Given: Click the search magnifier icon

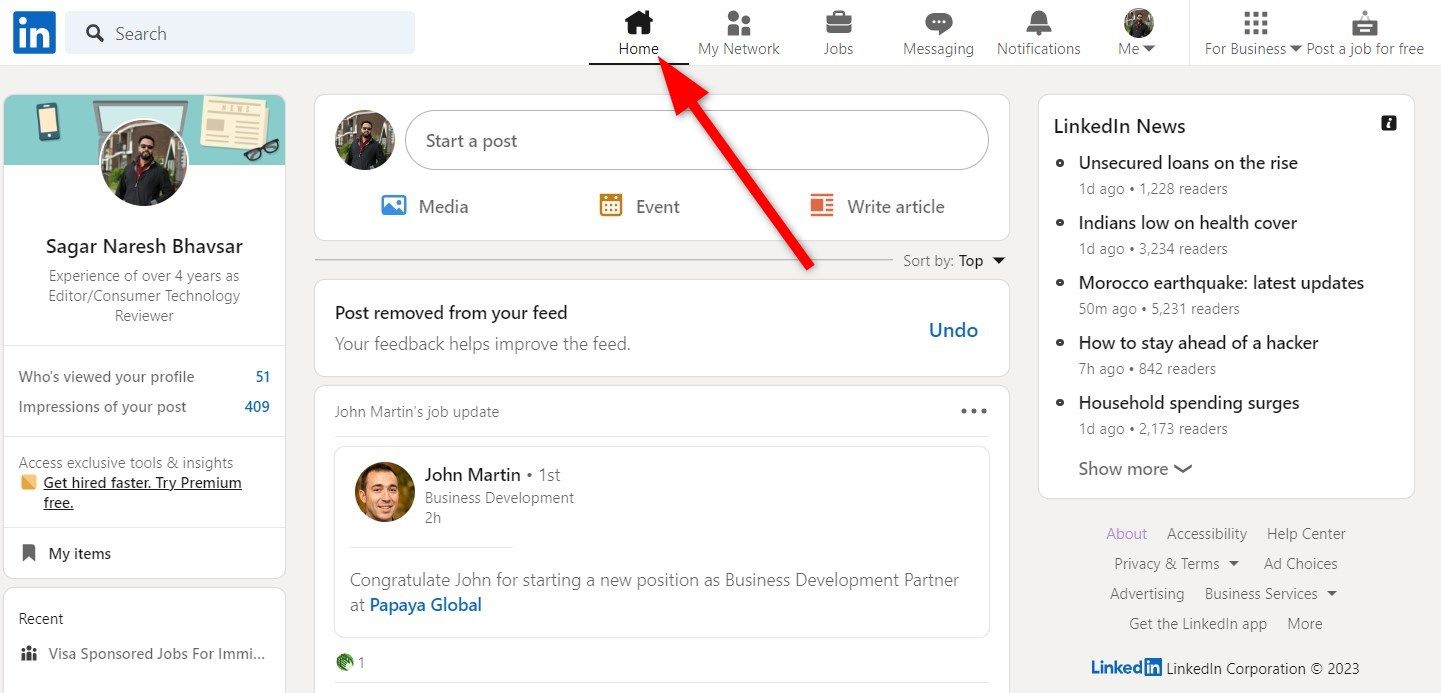Looking at the screenshot, I should 95,34.
